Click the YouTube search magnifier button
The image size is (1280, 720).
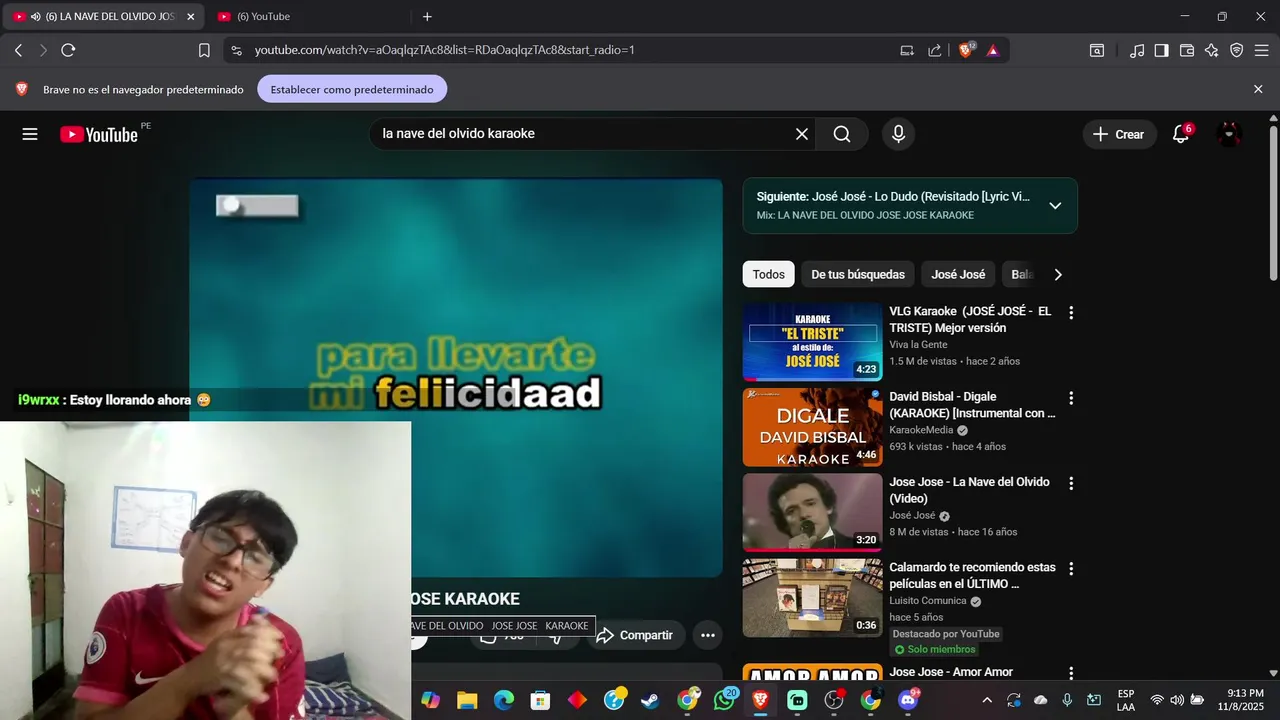(842, 134)
